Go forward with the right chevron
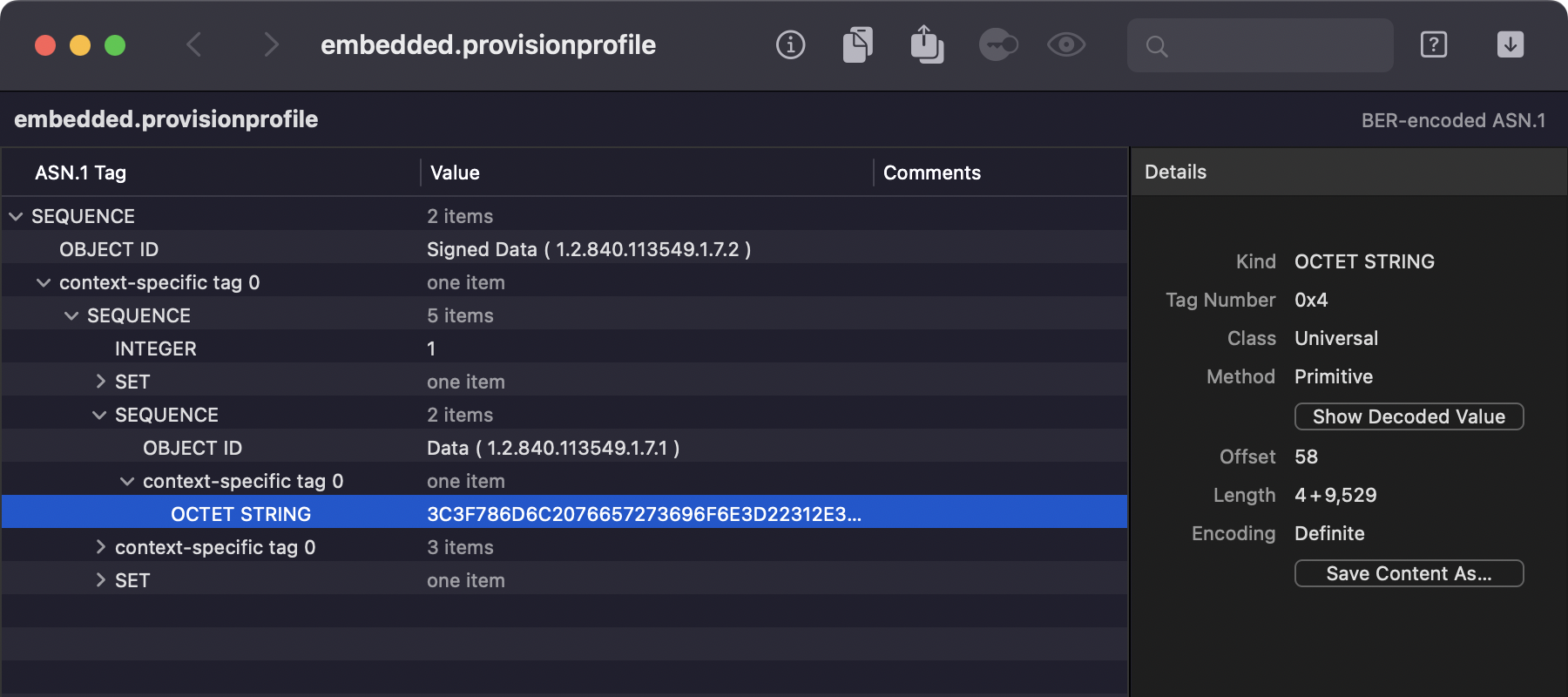 (x=271, y=44)
